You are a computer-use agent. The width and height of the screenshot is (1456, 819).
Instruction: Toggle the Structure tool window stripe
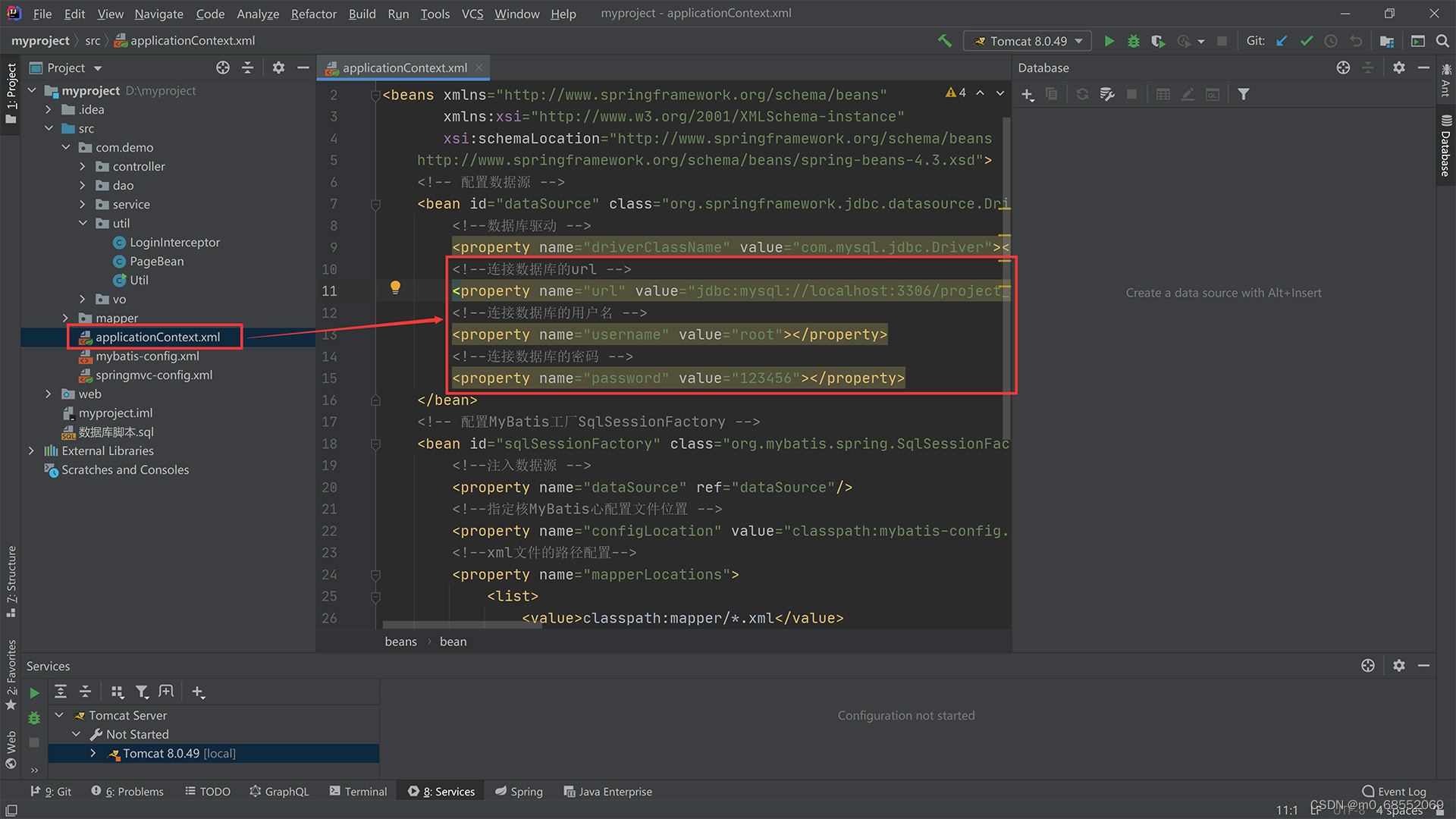[11, 580]
